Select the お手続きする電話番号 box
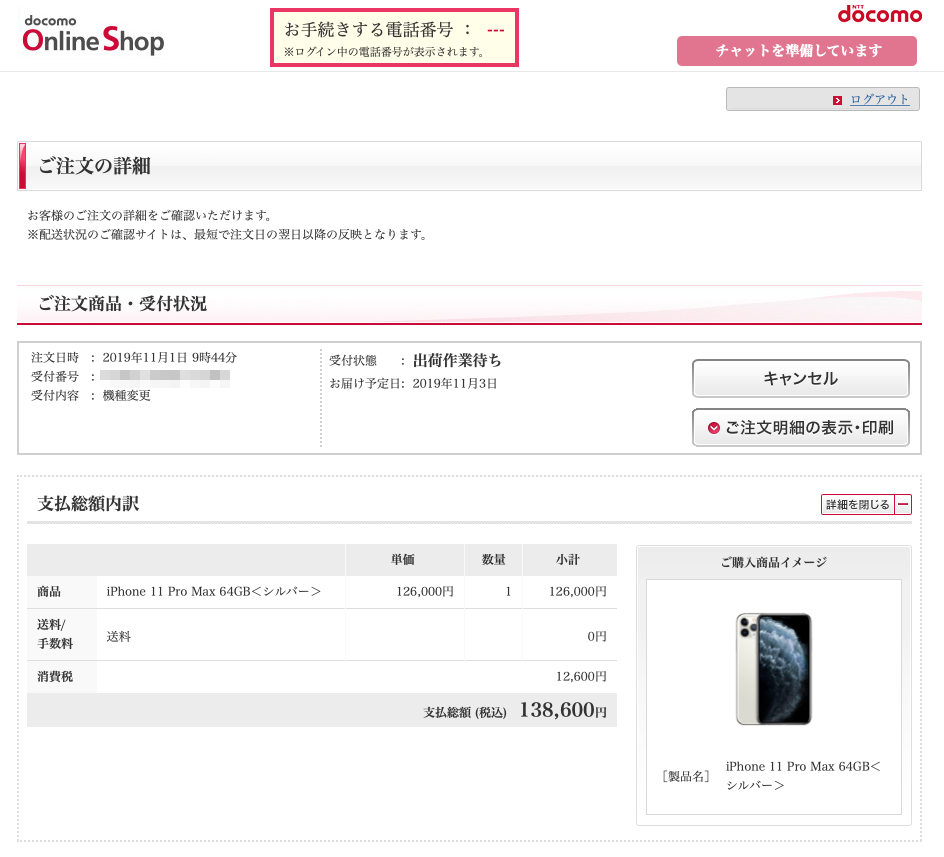 click(x=394, y=38)
